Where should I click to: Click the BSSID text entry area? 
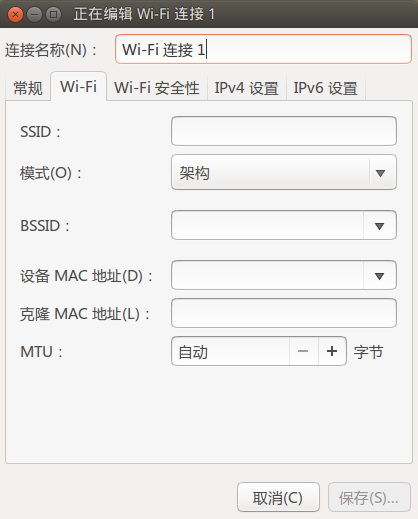click(x=267, y=225)
